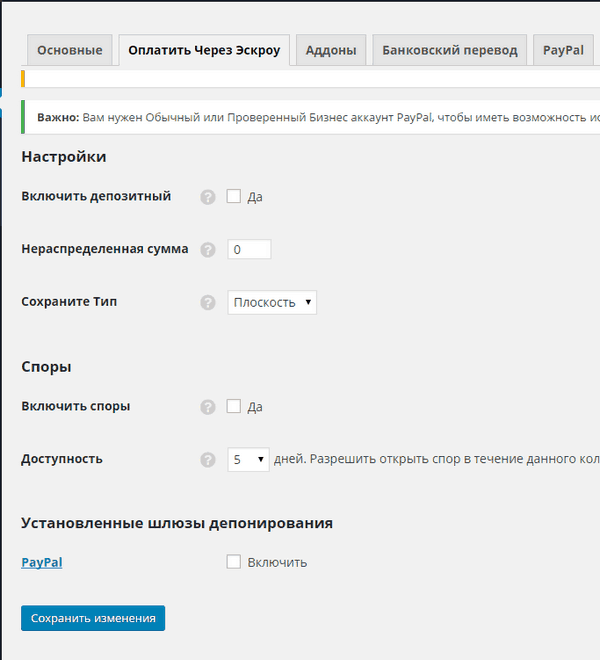This screenshot has height=660, width=600.
Task: Switch to the Основные tab
Action: [x=70, y=50]
